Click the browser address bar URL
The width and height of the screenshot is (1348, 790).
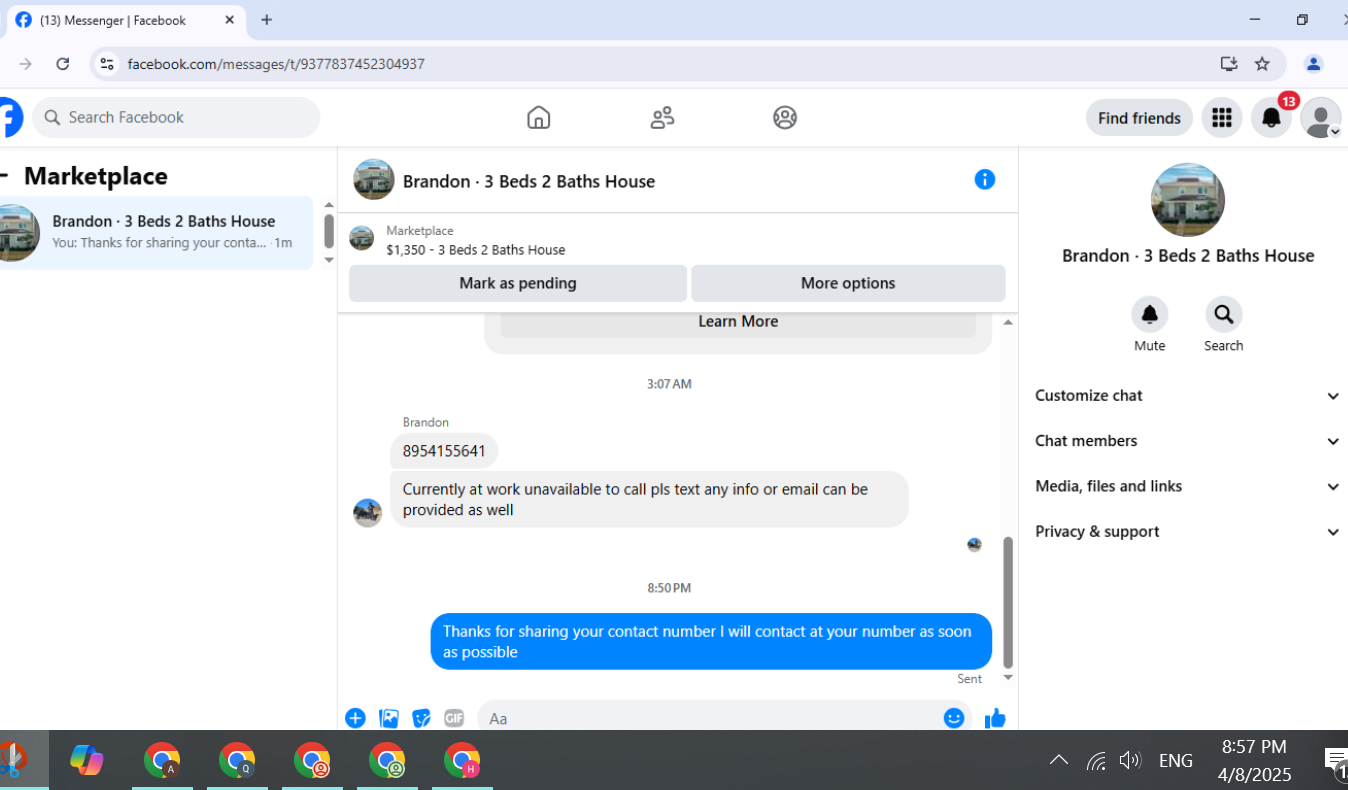(x=276, y=64)
